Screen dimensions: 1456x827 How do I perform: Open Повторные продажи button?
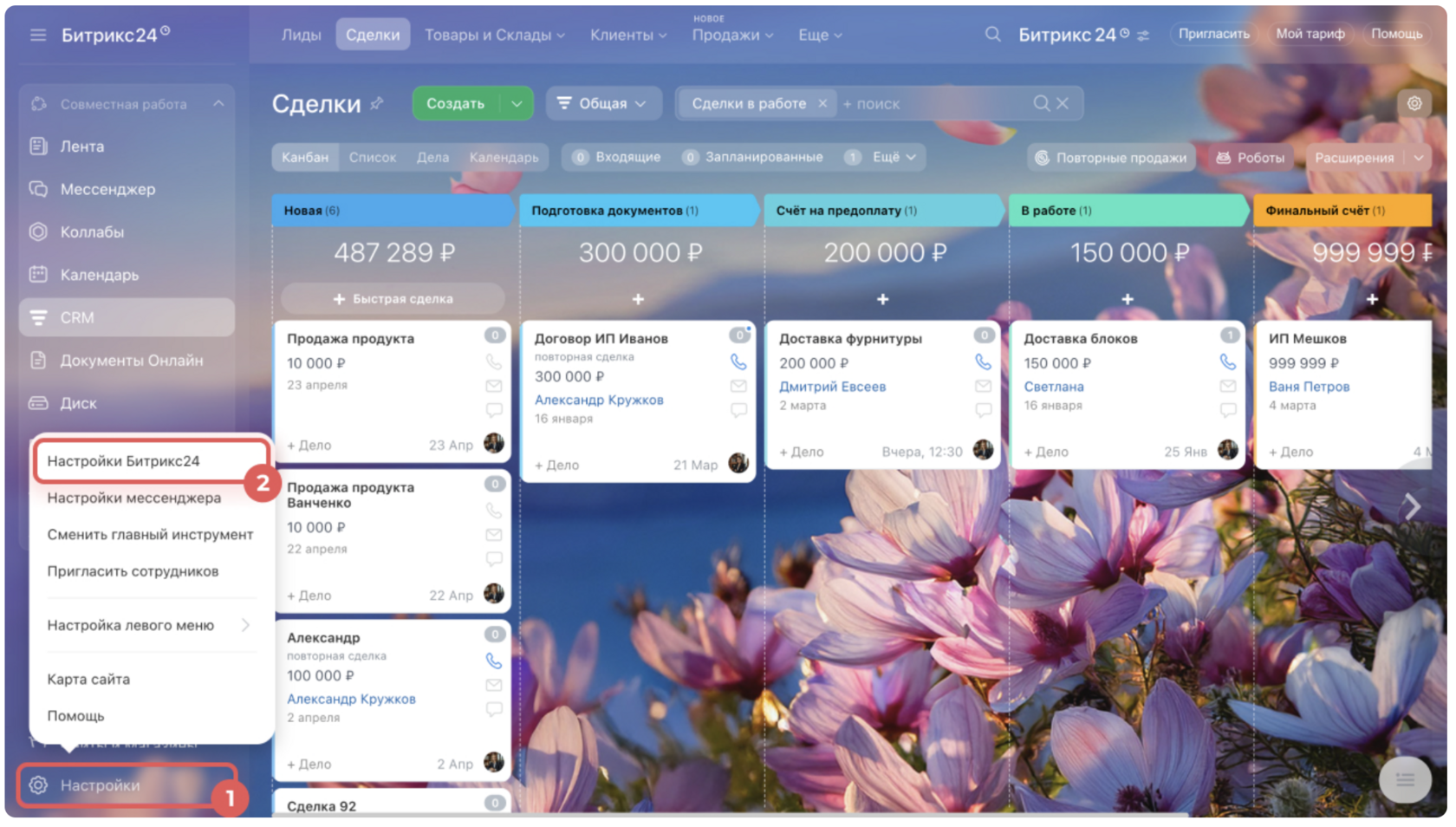point(1111,158)
